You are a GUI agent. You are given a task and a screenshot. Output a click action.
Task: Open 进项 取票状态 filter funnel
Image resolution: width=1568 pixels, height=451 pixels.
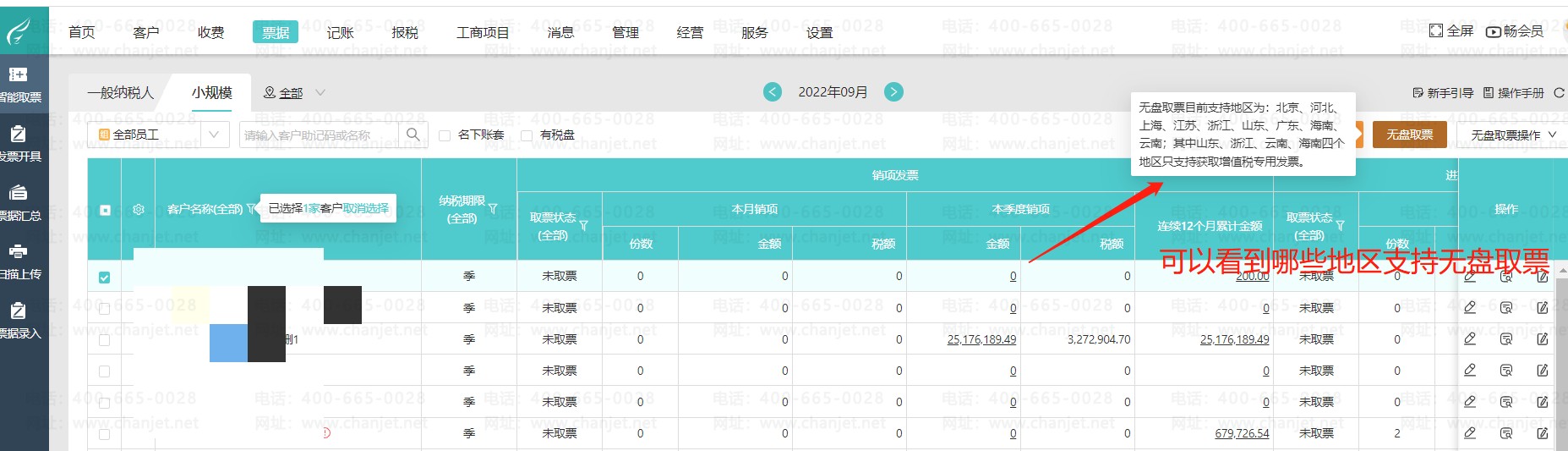pyautogui.click(x=1340, y=226)
